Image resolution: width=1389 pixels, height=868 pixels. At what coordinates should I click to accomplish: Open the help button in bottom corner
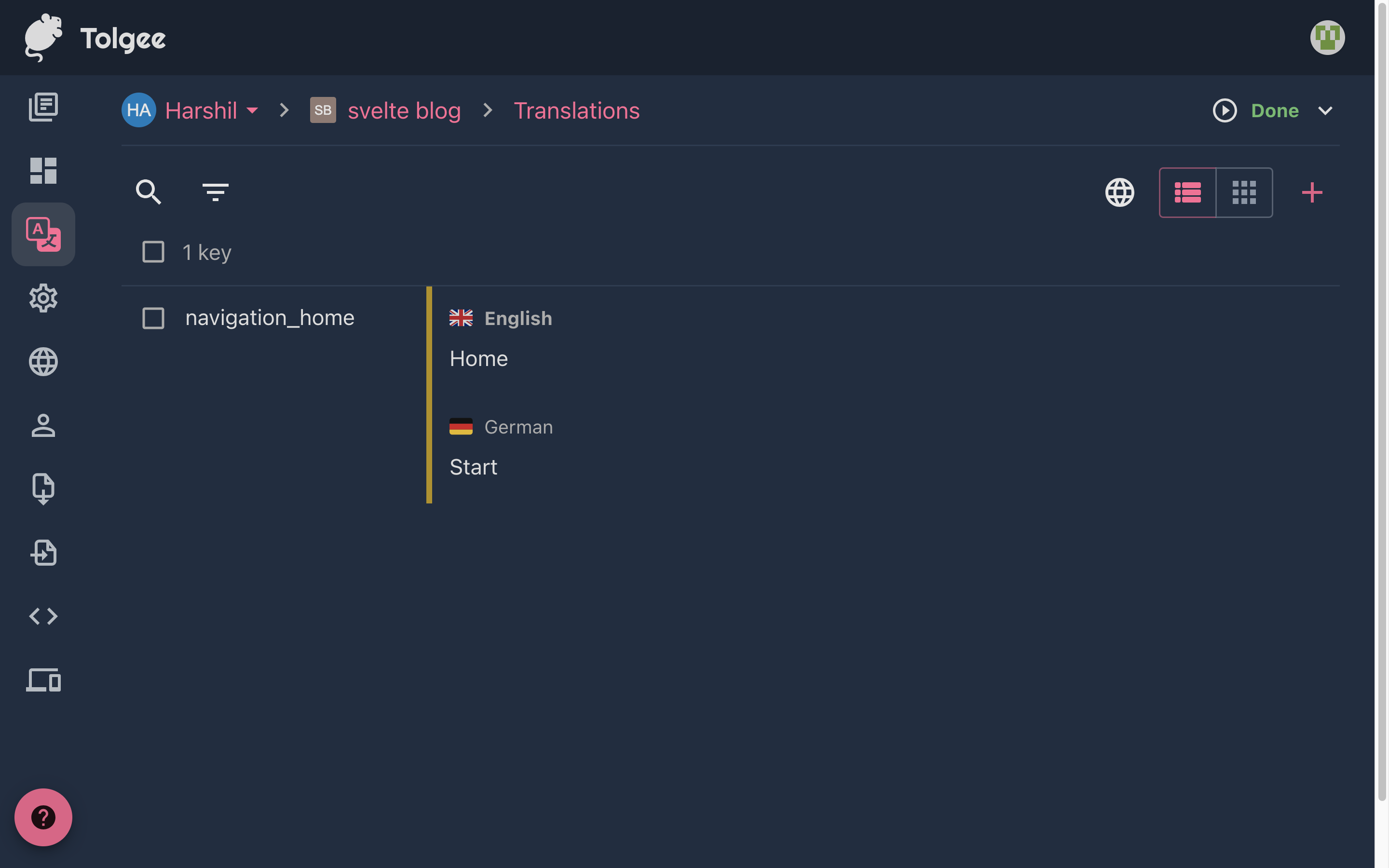pyautogui.click(x=43, y=817)
